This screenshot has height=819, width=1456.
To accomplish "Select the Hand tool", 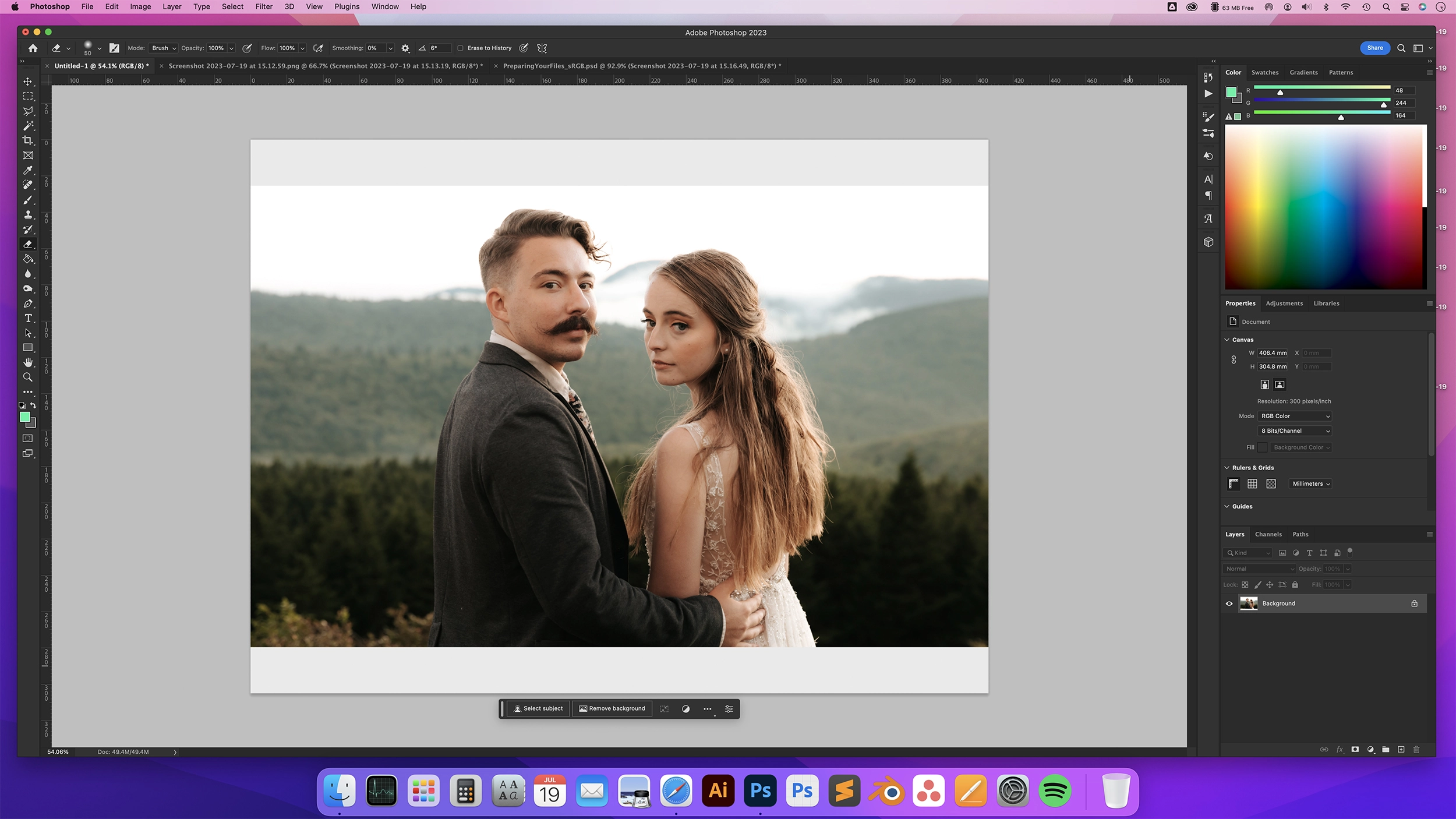I will click(x=27, y=362).
